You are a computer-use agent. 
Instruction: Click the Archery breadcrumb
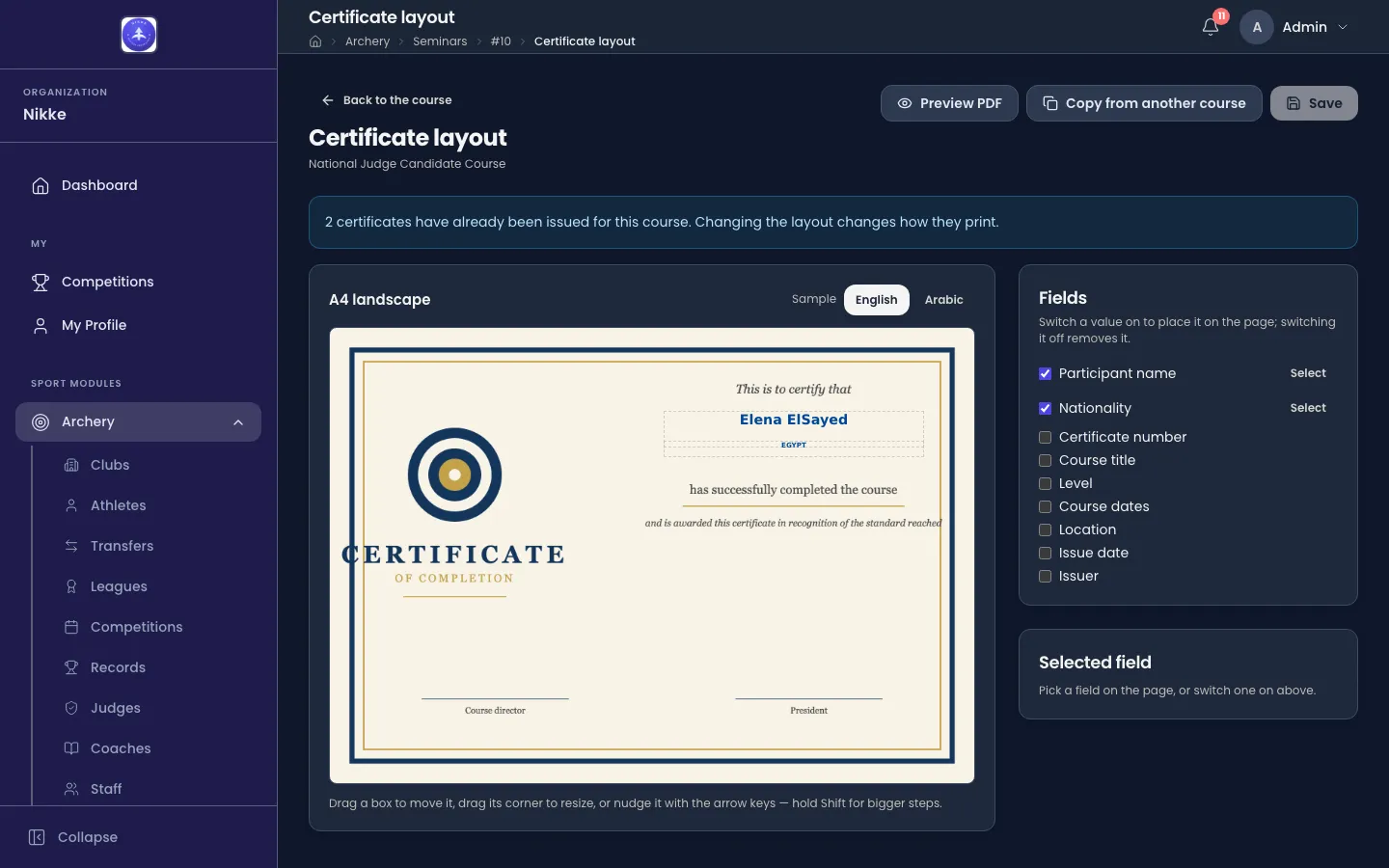pyautogui.click(x=368, y=41)
